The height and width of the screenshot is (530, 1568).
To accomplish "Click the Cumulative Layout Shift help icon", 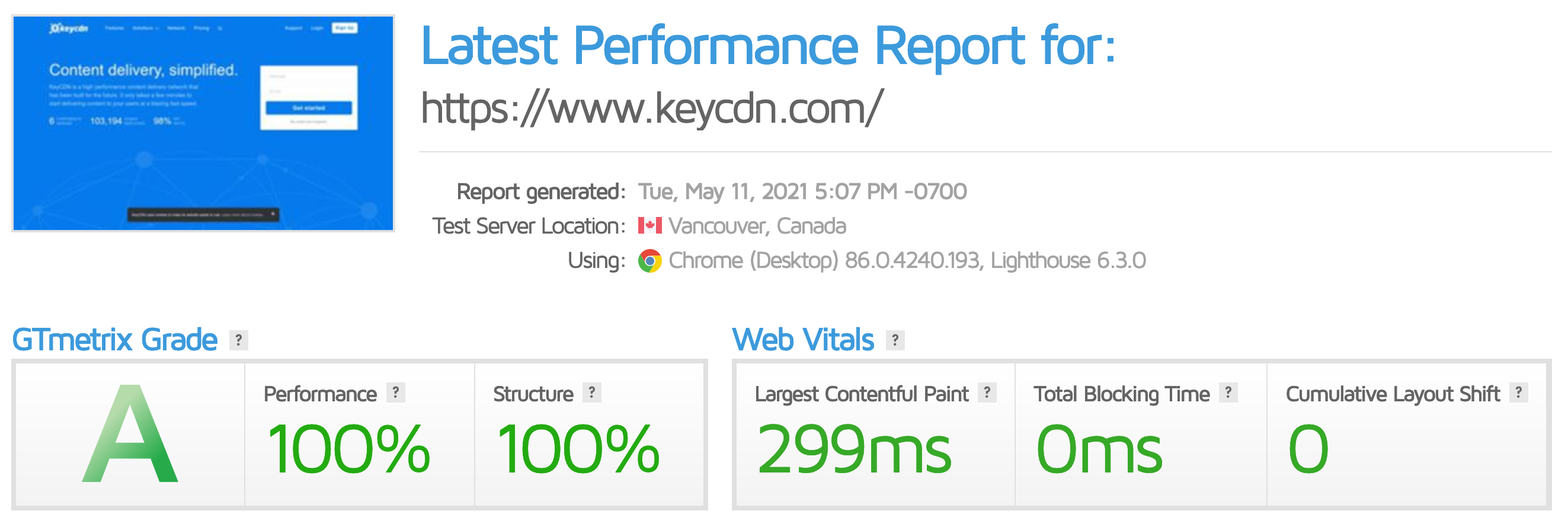I will 1519,392.
